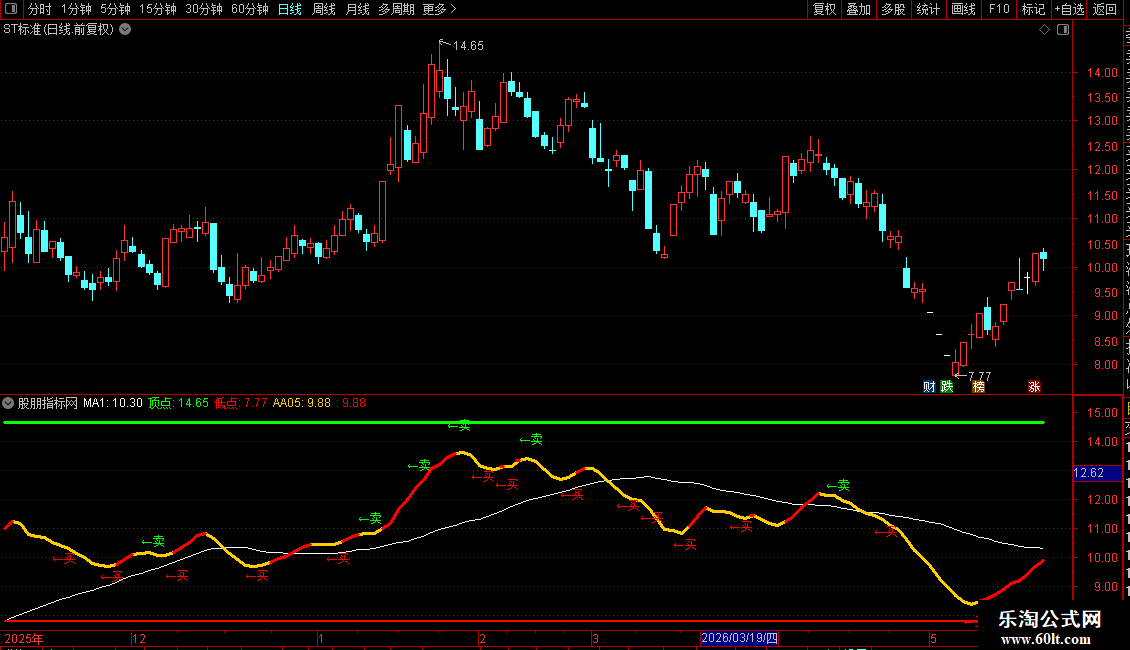Click the 7.77 low price label
1130x650 pixels.
click(x=979, y=376)
